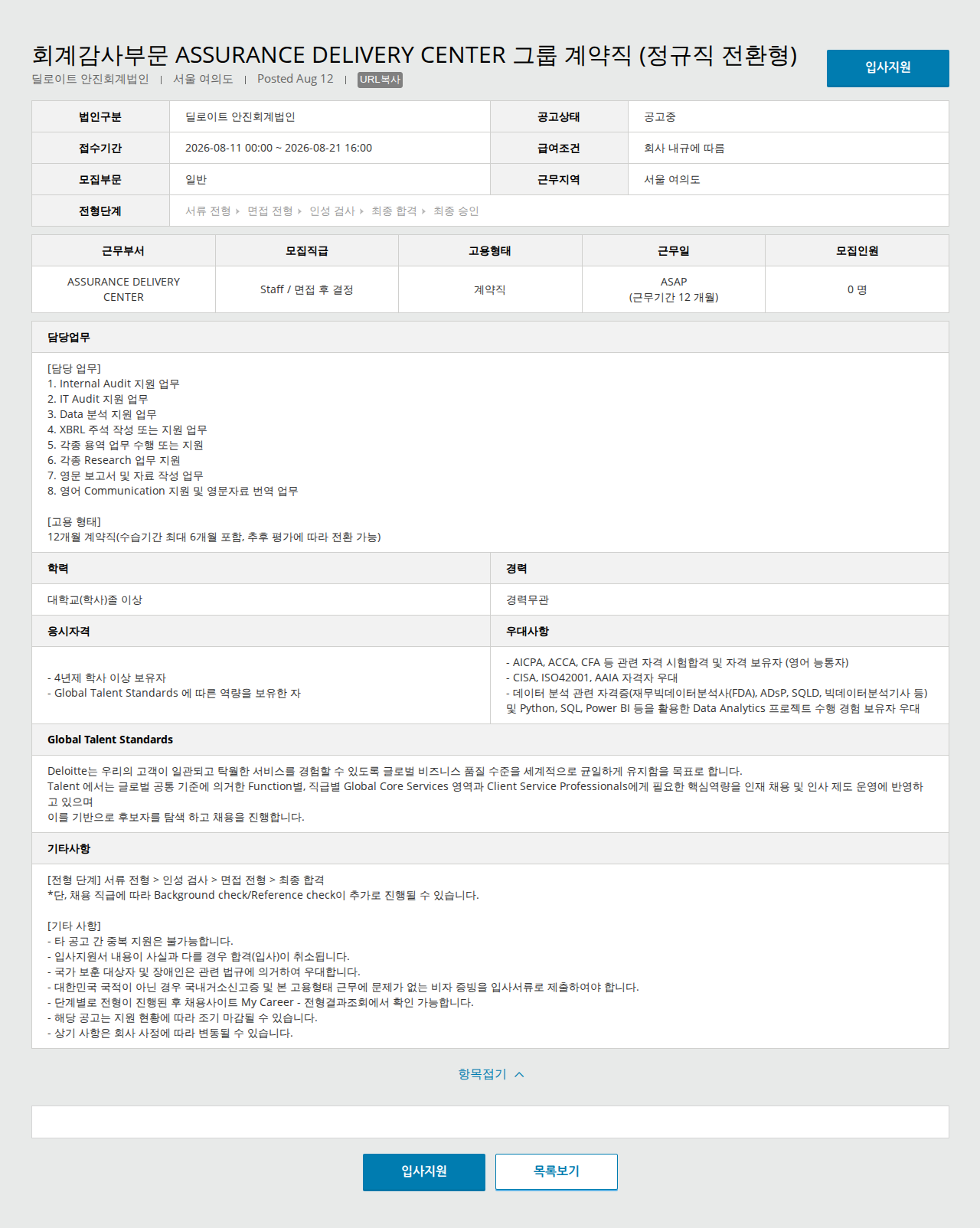This screenshot has height=1228, width=980.
Task: Click CISA, ISO42001, AAIA 자격자 우대 line
Action: click(x=592, y=678)
